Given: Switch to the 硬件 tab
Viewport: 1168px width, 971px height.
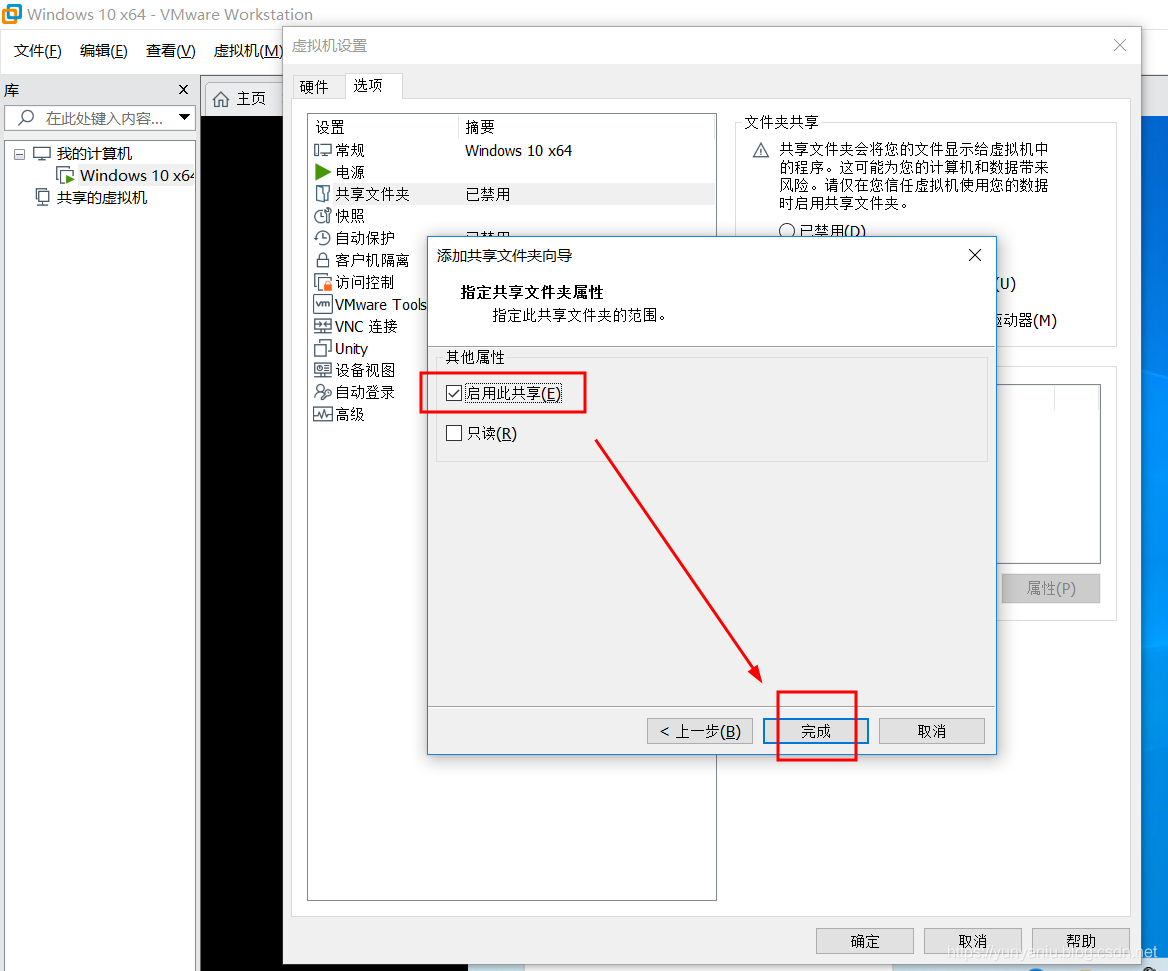Looking at the screenshot, I should (317, 87).
